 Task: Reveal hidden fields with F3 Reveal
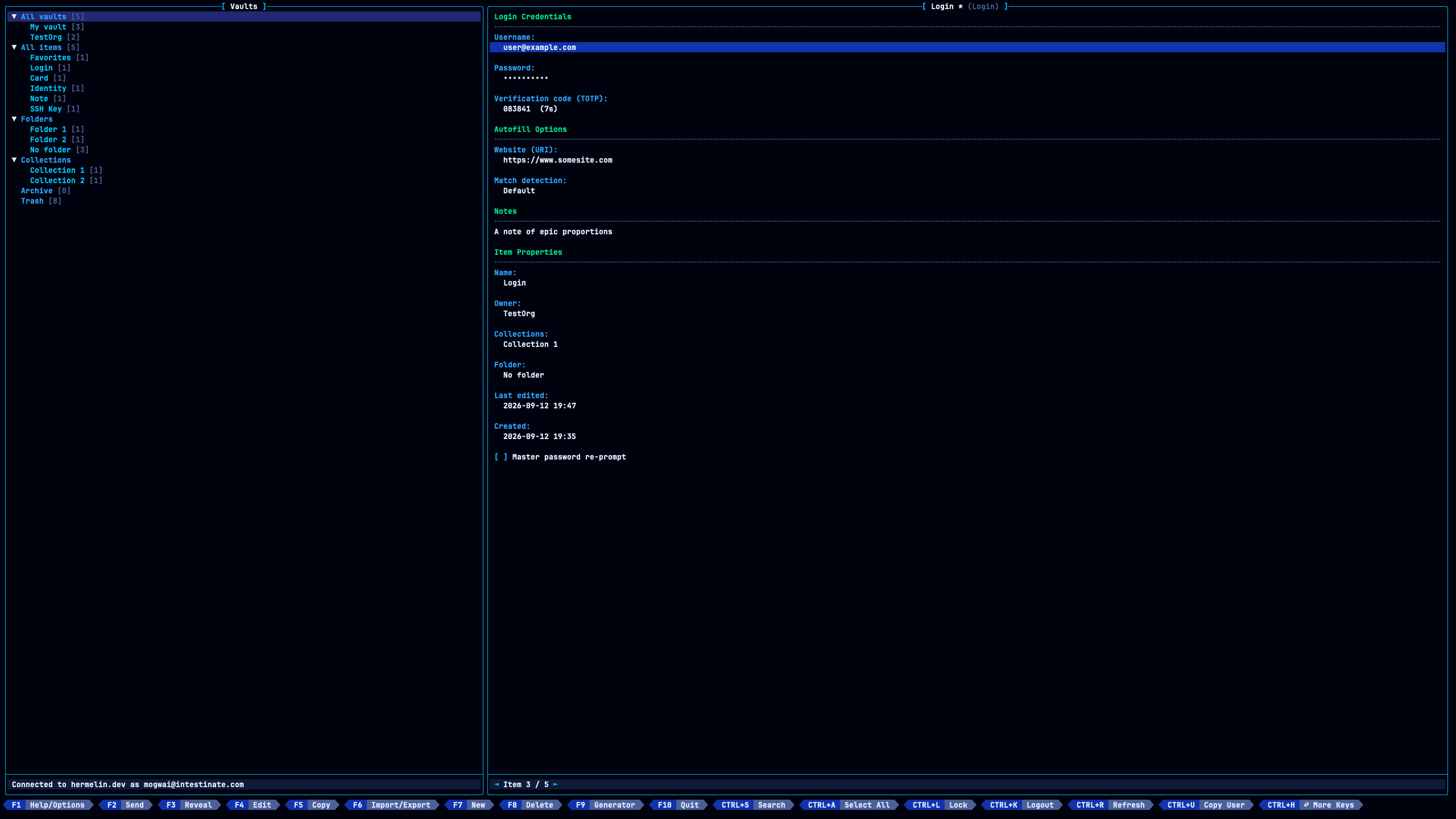click(x=189, y=805)
